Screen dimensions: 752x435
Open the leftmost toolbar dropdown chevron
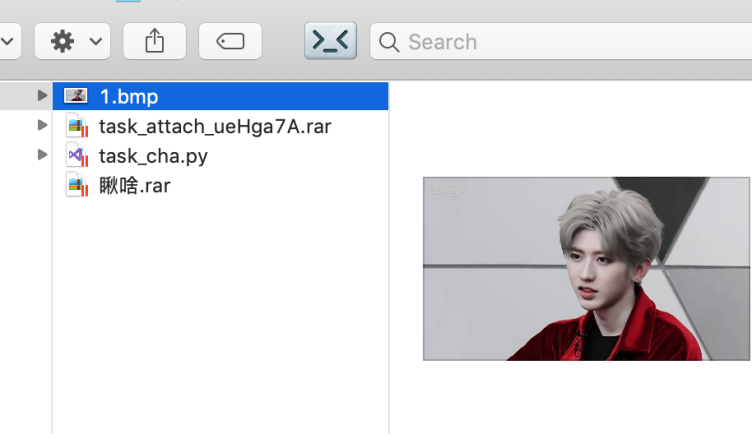pyautogui.click(x=8, y=42)
